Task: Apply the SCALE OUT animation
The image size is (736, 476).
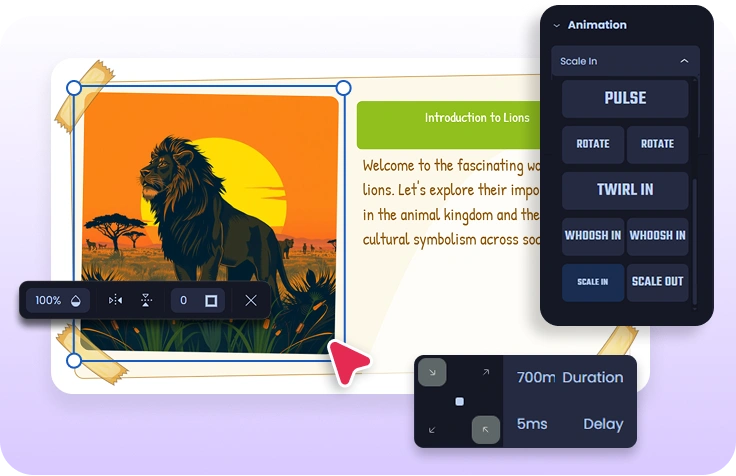Action: [658, 282]
